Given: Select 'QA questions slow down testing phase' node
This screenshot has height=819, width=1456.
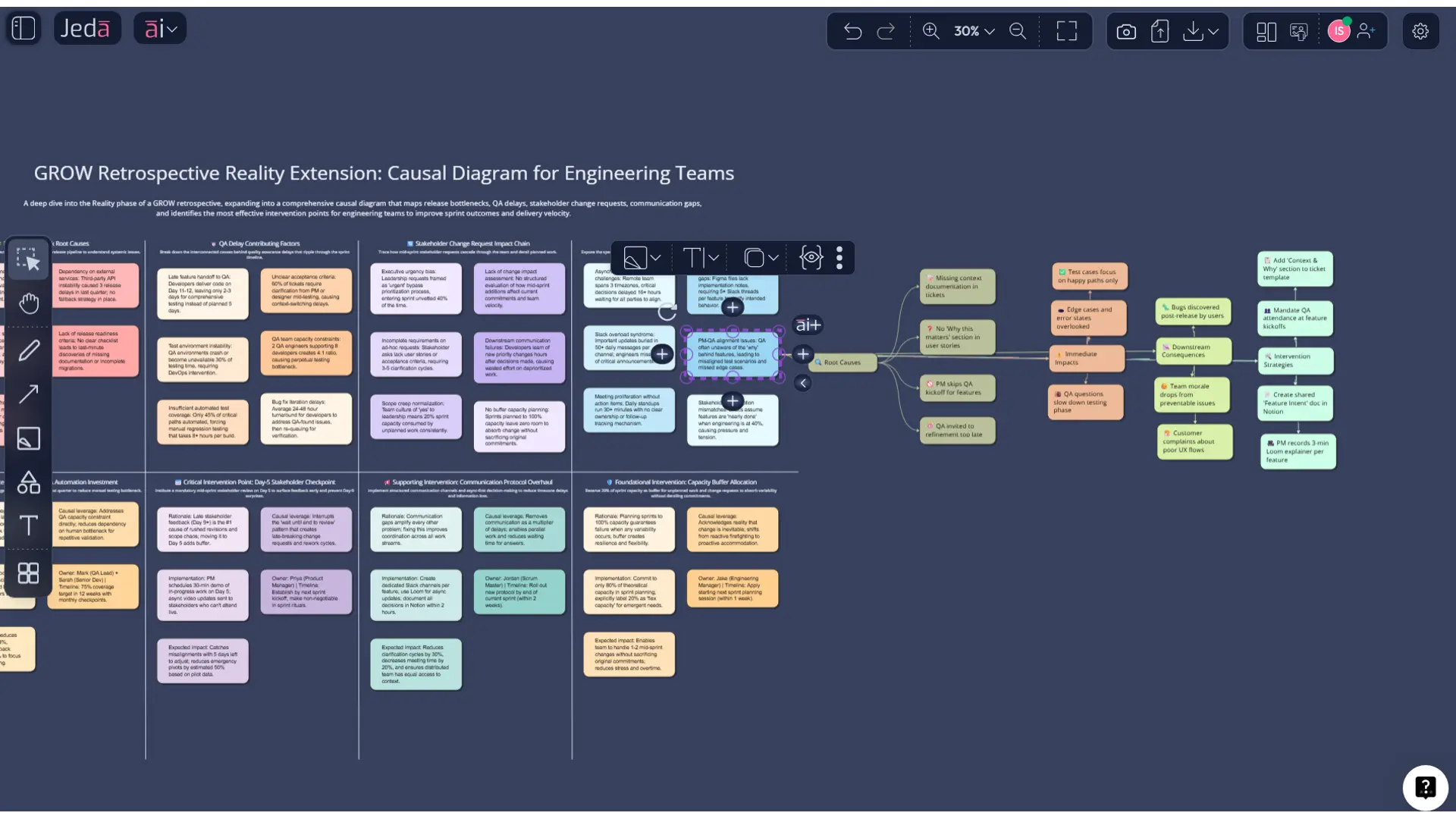Looking at the screenshot, I should click(1085, 403).
